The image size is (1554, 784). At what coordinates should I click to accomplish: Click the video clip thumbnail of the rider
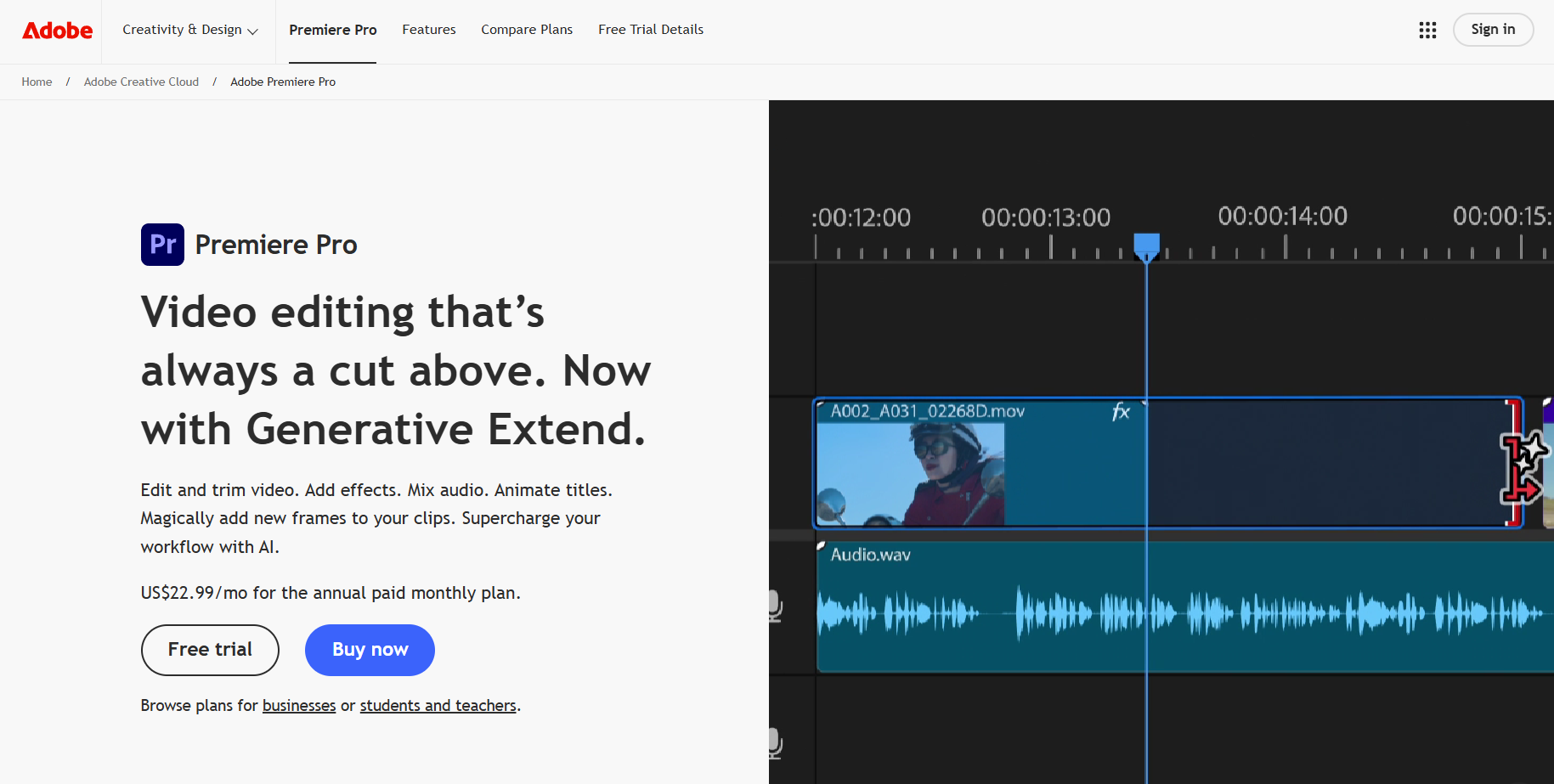(910, 474)
